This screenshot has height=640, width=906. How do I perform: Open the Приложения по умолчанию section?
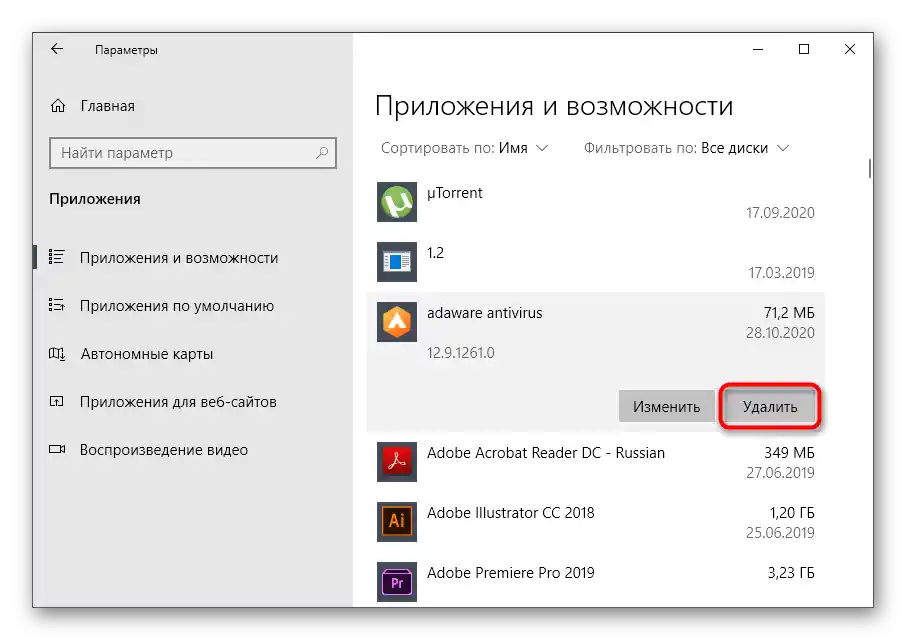coord(177,306)
